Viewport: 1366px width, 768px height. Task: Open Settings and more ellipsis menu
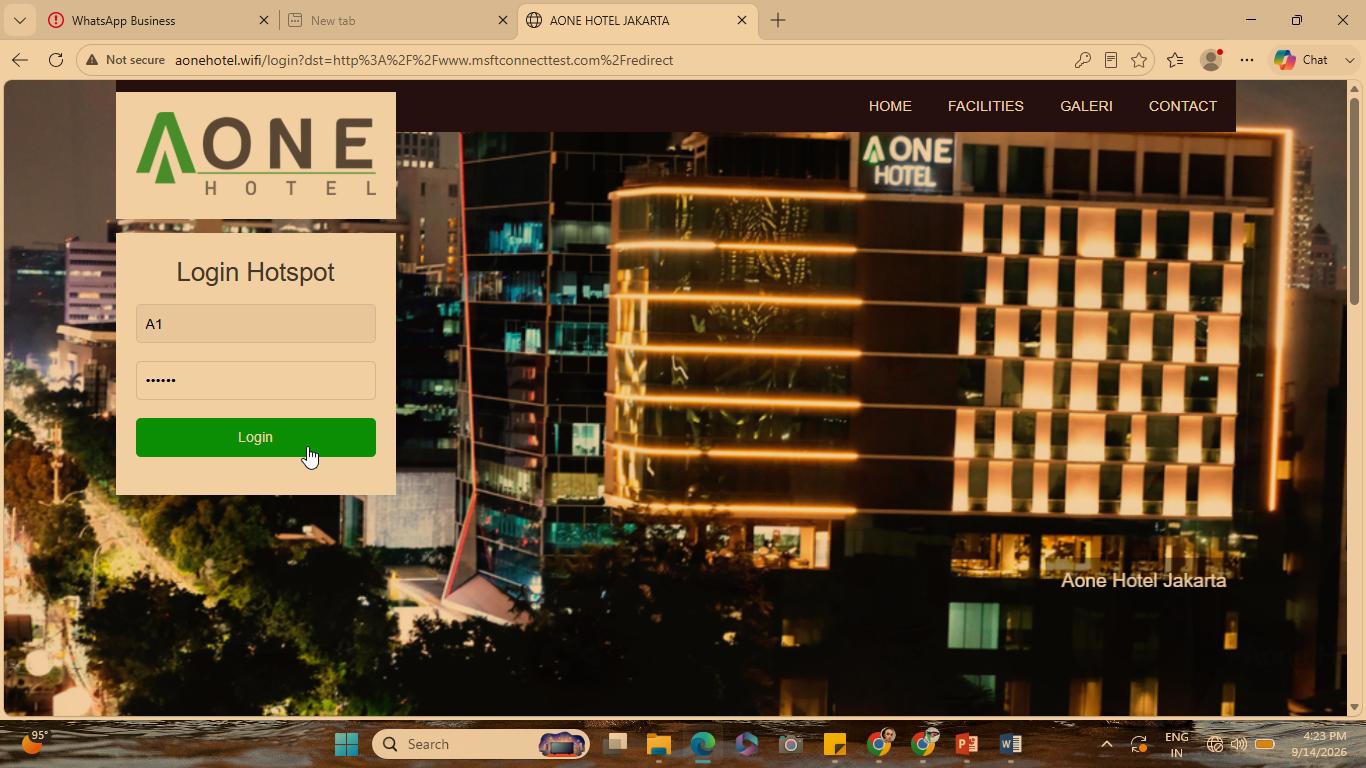pyautogui.click(x=1247, y=60)
